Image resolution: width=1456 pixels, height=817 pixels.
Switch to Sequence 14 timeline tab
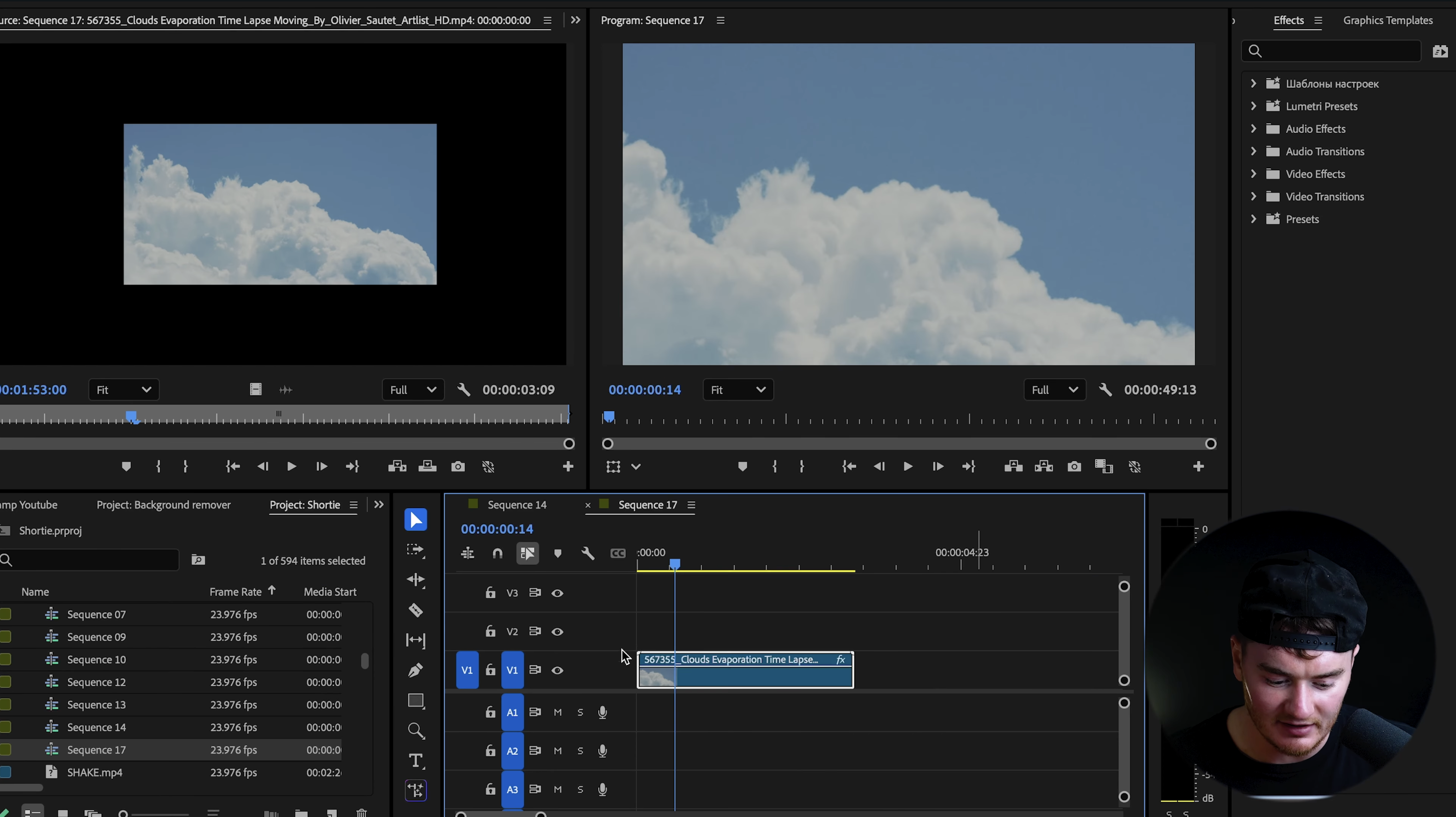click(517, 505)
